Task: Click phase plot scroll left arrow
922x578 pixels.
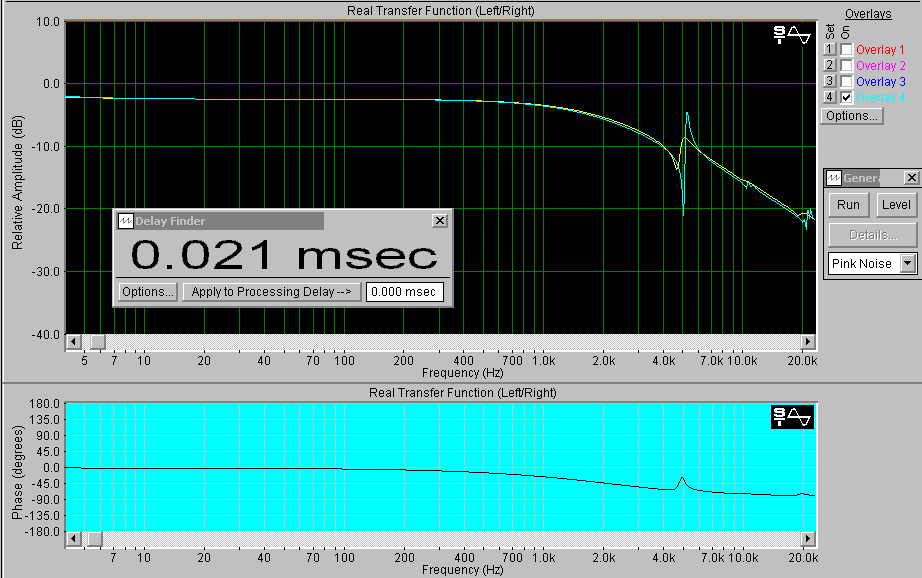Action: point(73,539)
